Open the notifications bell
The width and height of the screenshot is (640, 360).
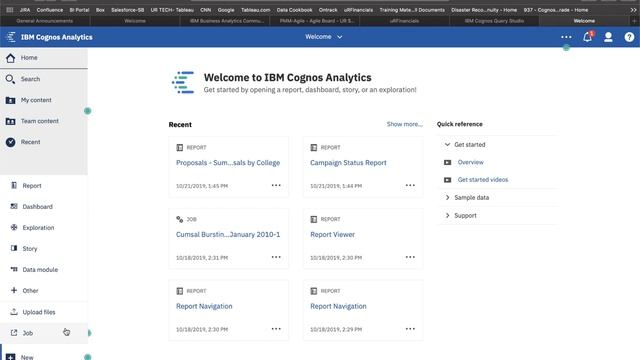[587, 37]
